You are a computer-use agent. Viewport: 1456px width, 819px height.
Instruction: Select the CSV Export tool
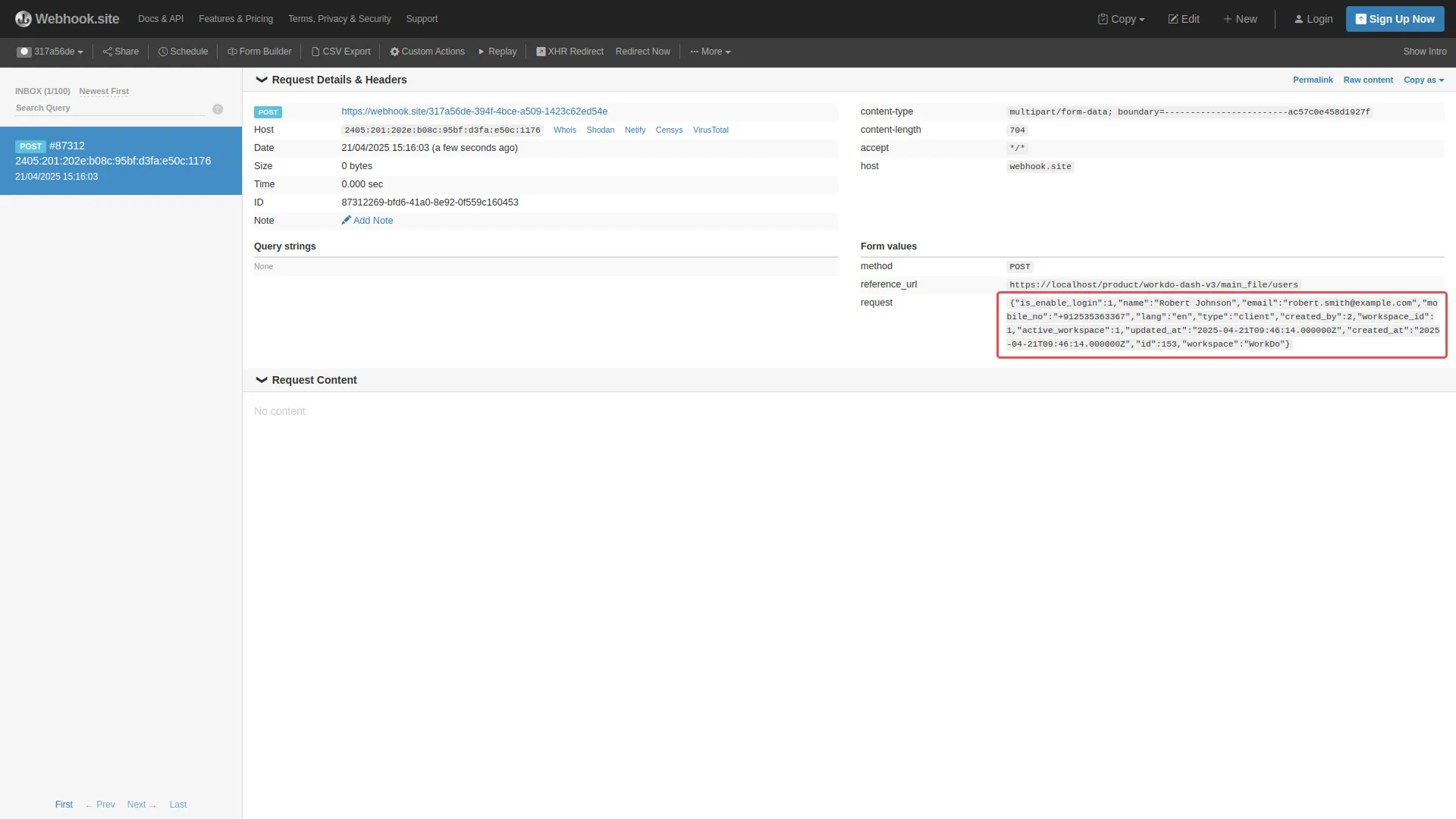tap(340, 51)
